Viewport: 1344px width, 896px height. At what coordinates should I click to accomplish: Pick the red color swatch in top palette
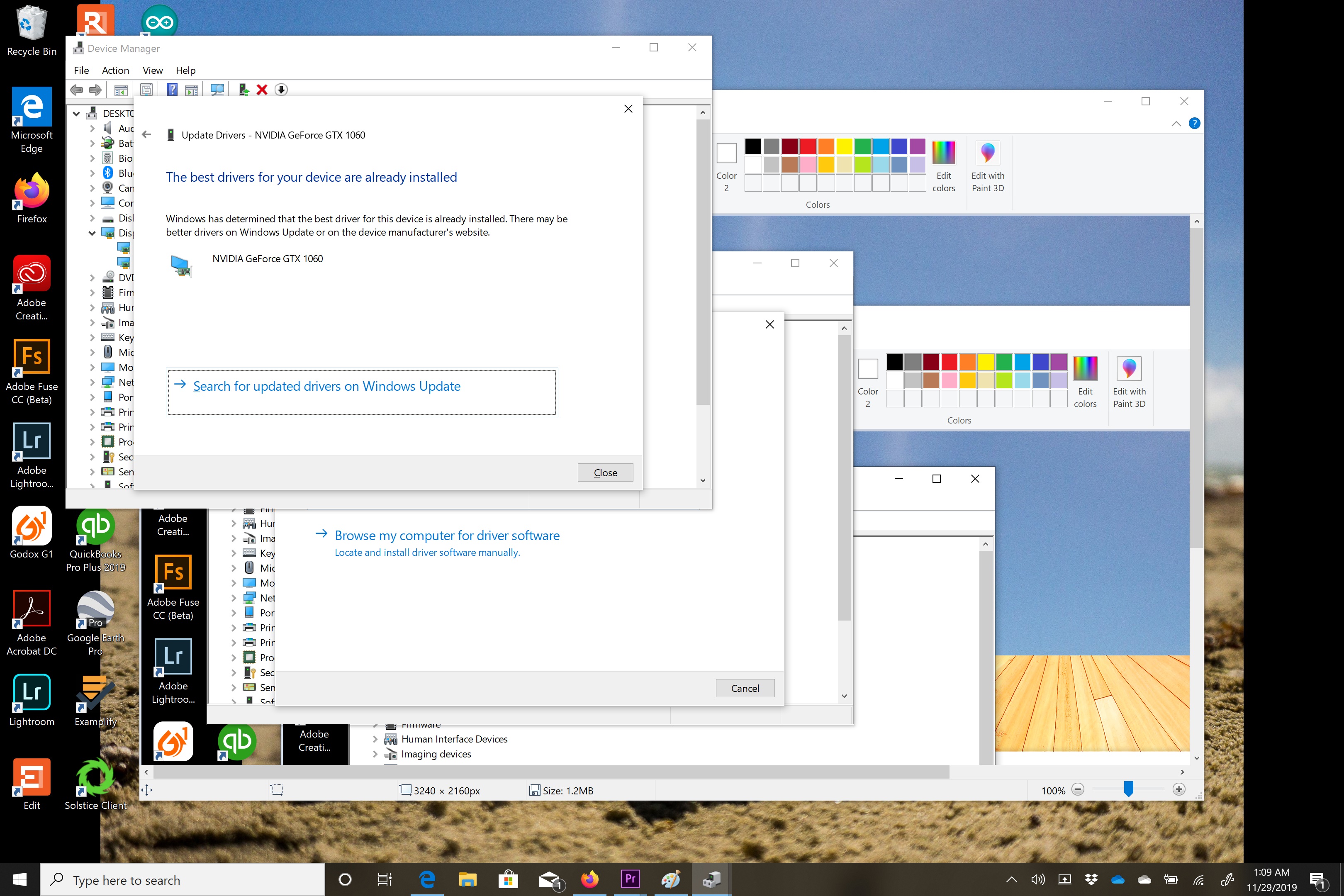click(807, 146)
